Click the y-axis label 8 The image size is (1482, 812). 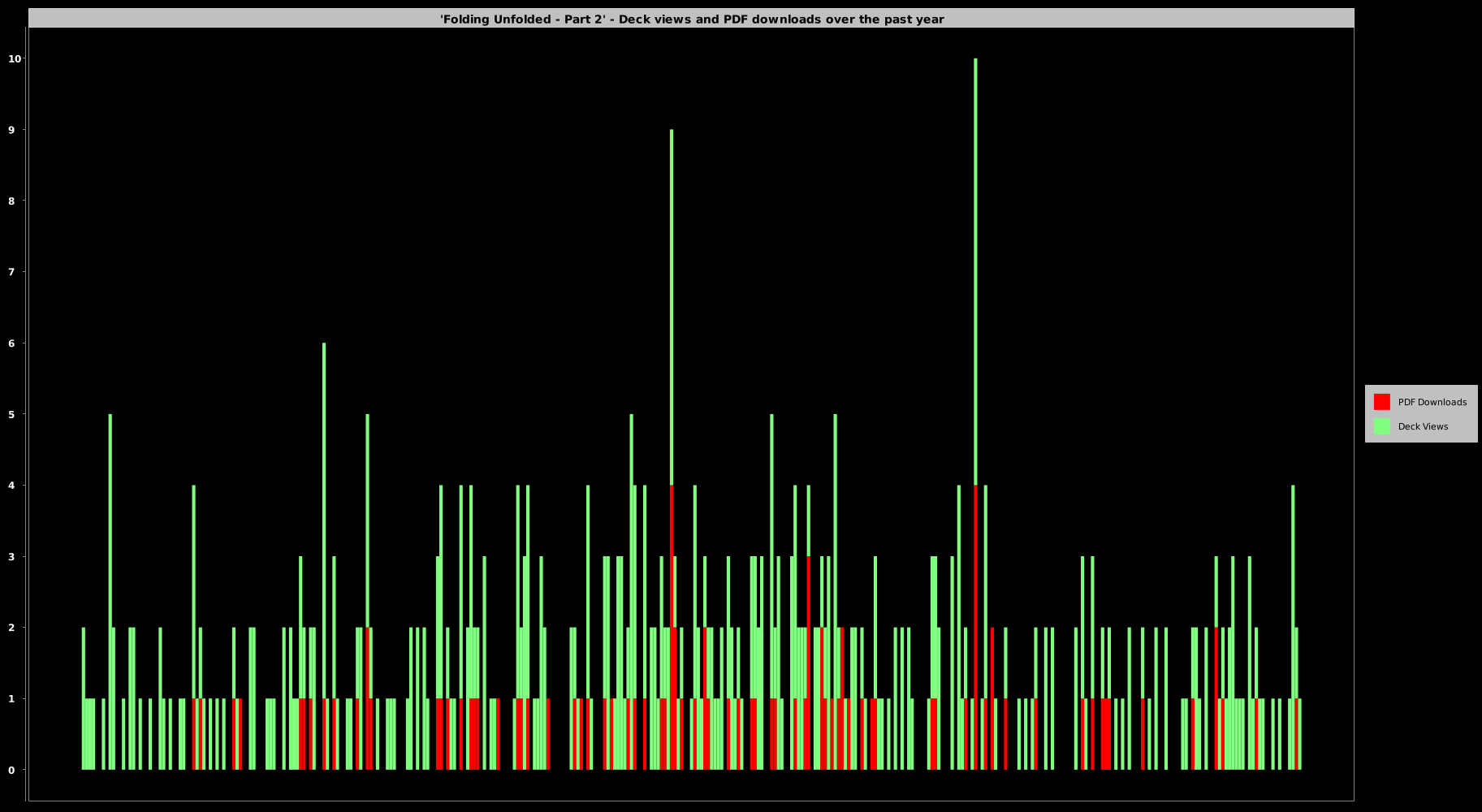11,201
